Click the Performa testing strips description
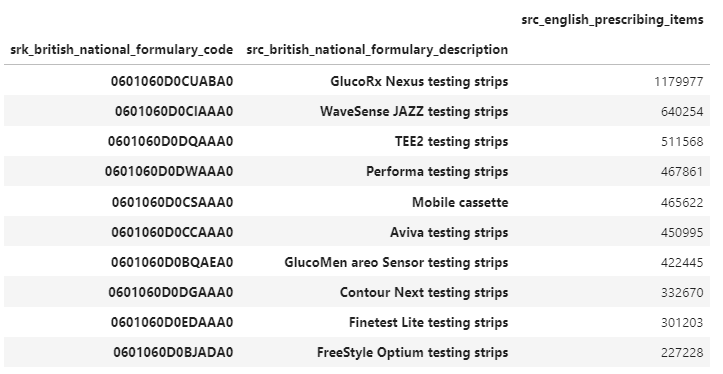 tap(437, 171)
